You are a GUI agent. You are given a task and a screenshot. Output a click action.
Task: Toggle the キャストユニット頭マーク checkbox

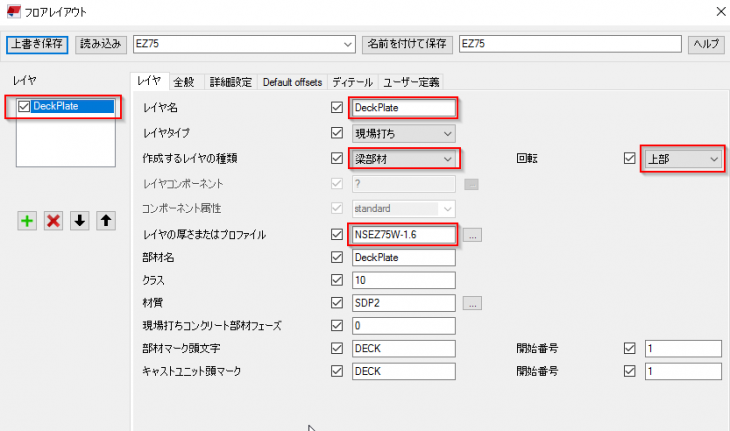pos(337,371)
